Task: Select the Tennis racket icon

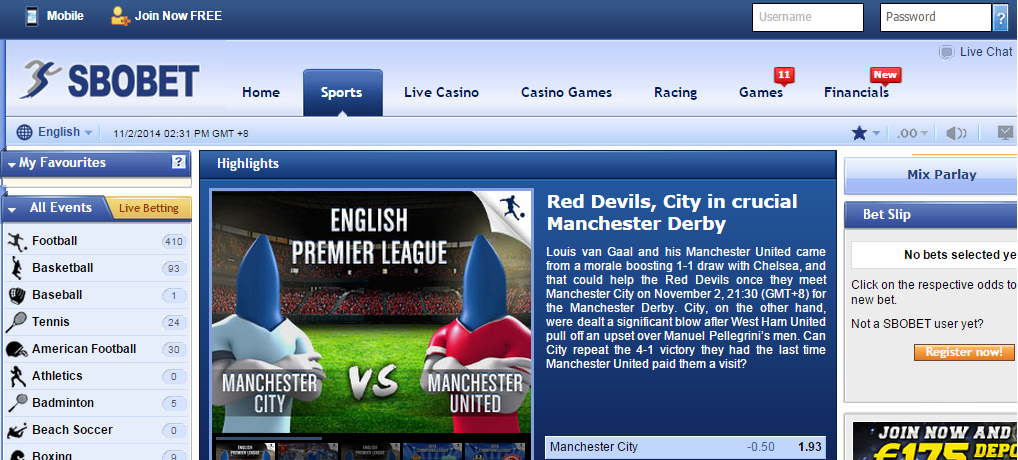Action: click(x=16, y=322)
